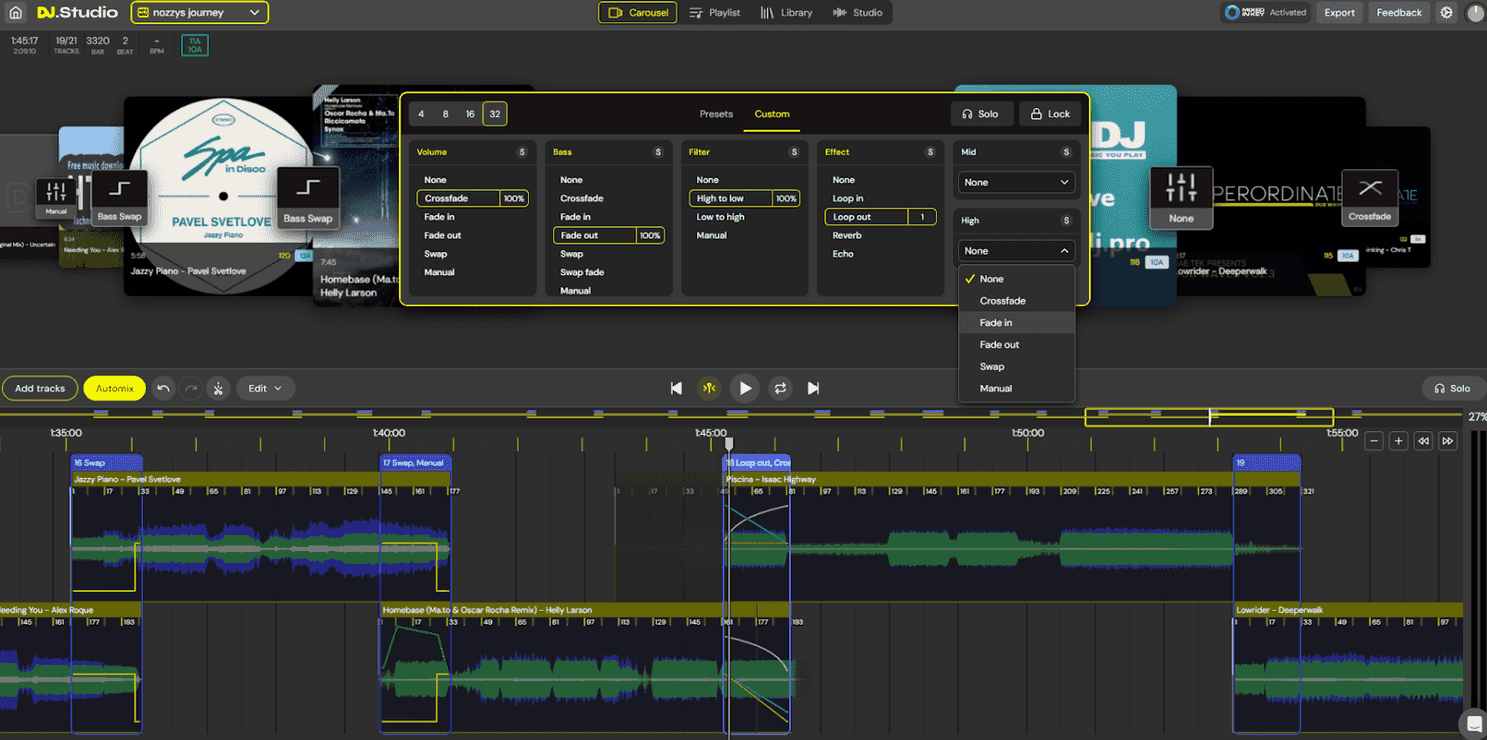The height and width of the screenshot is (740, 1487).
Task: Click the home icon in top bar
Action: pos(15,13)
